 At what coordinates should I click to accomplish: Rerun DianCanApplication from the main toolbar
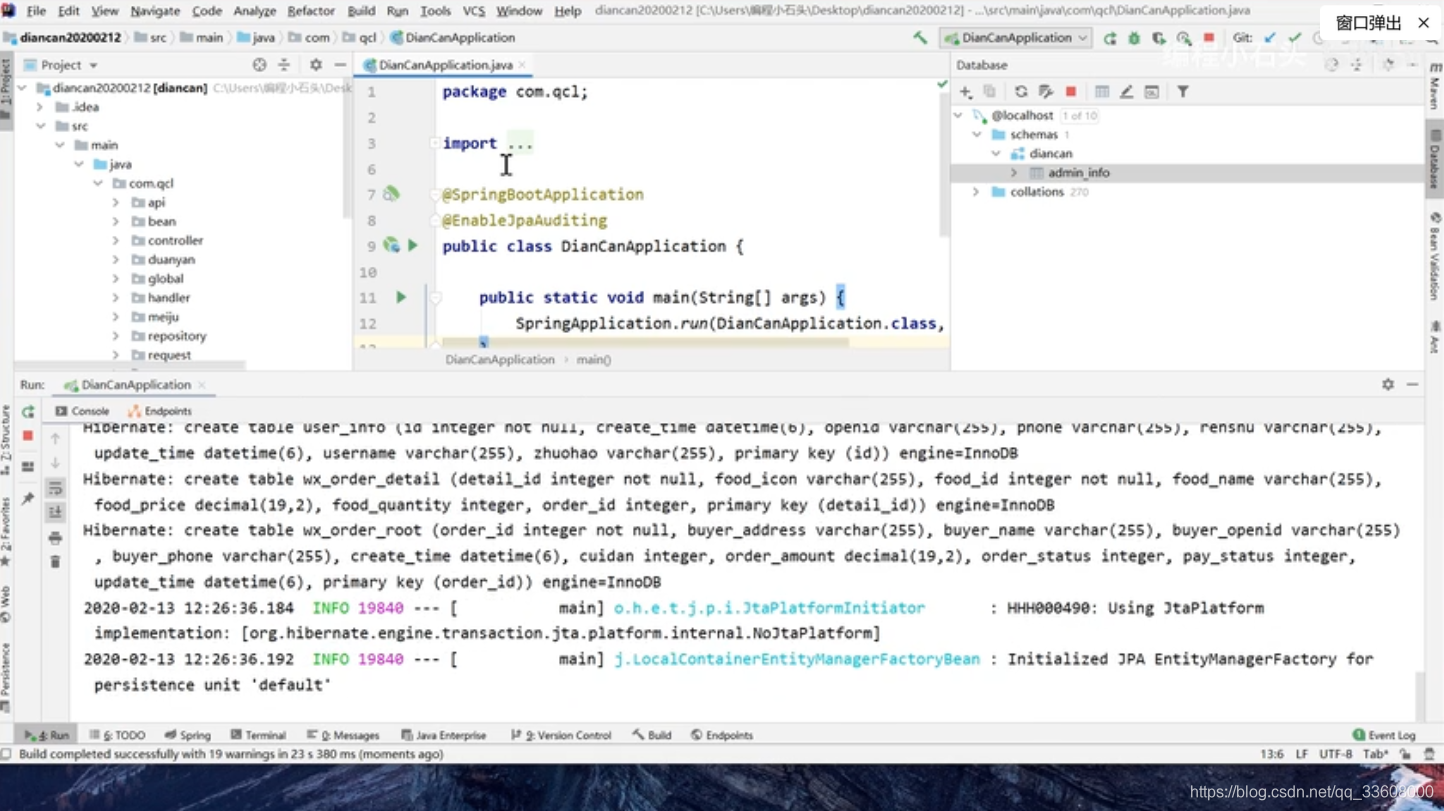pos(1110,38)
